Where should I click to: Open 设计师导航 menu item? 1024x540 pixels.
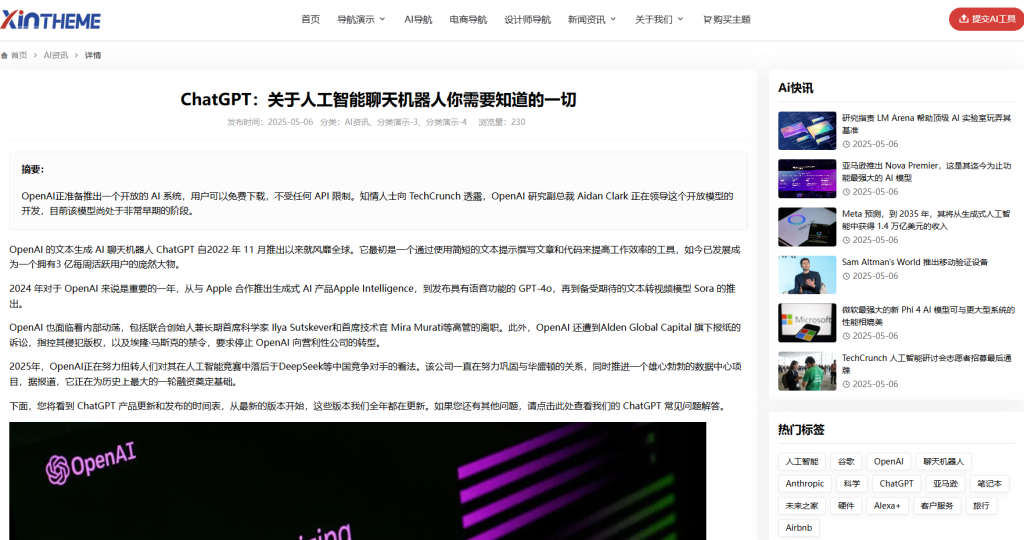click(x=527, y=20)
